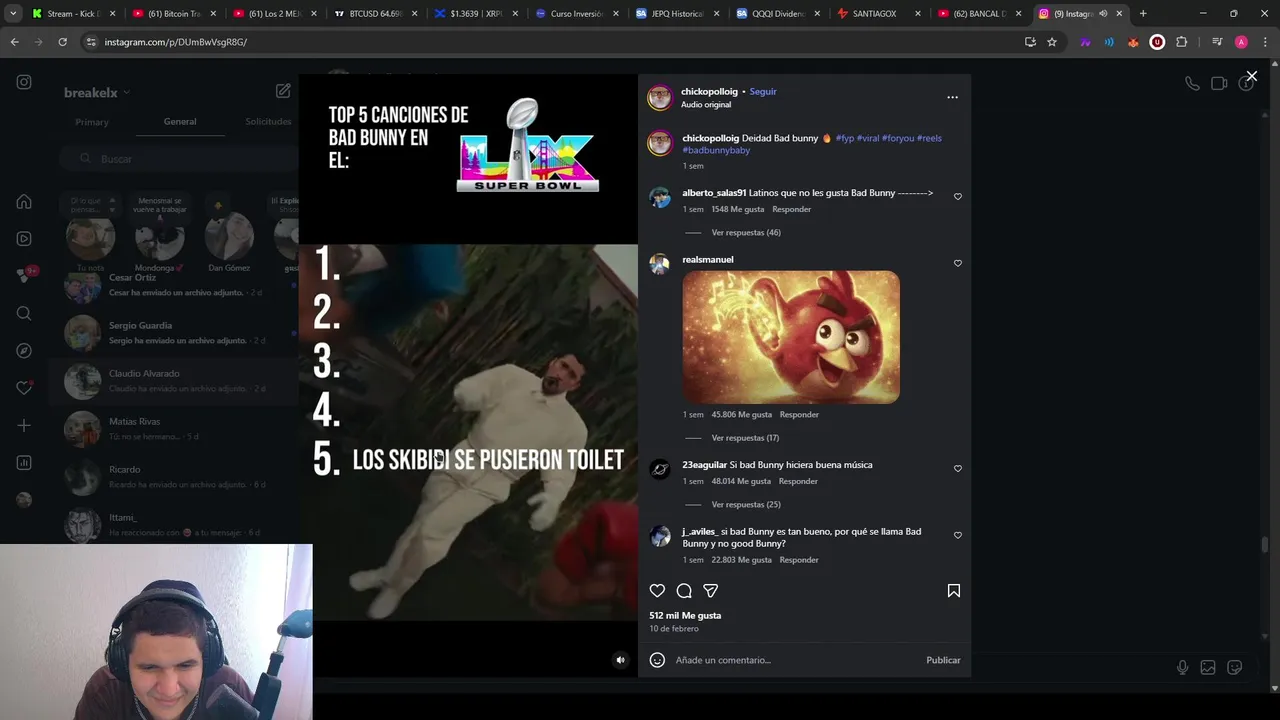Open the breakelx account switcher dropdown

[97, 93]
